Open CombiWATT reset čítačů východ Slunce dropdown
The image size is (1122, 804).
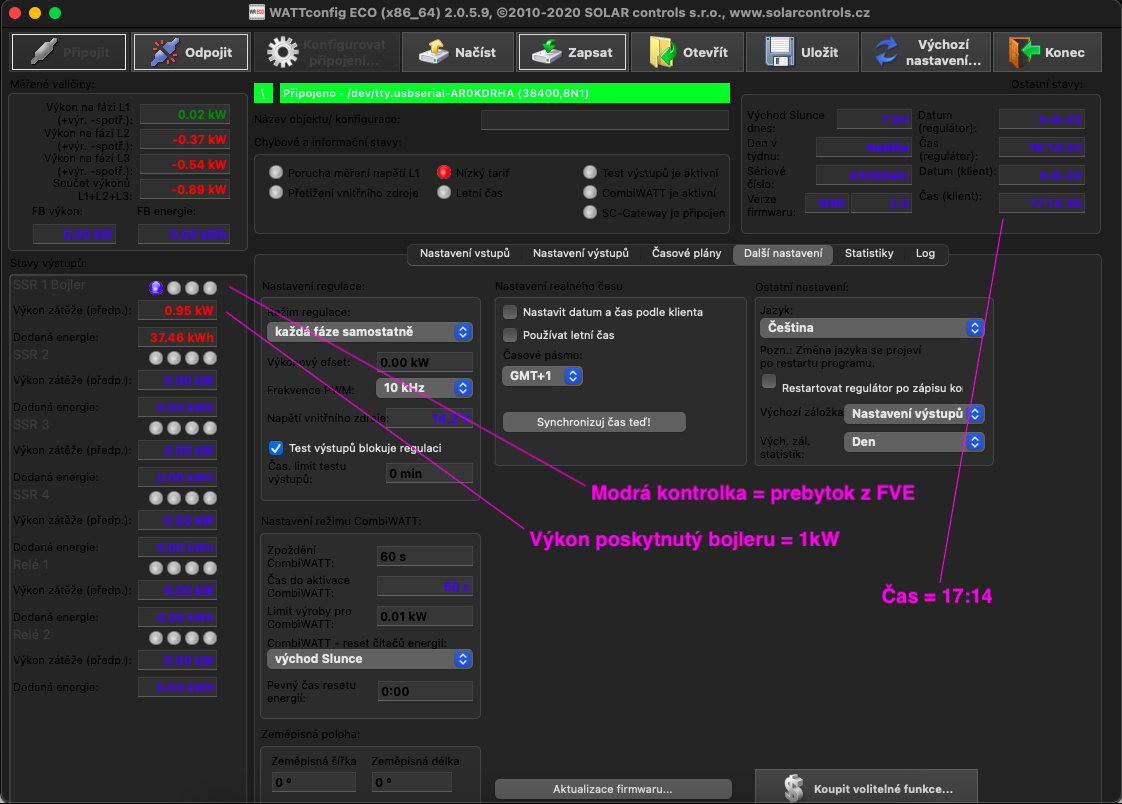coord(369,659)
